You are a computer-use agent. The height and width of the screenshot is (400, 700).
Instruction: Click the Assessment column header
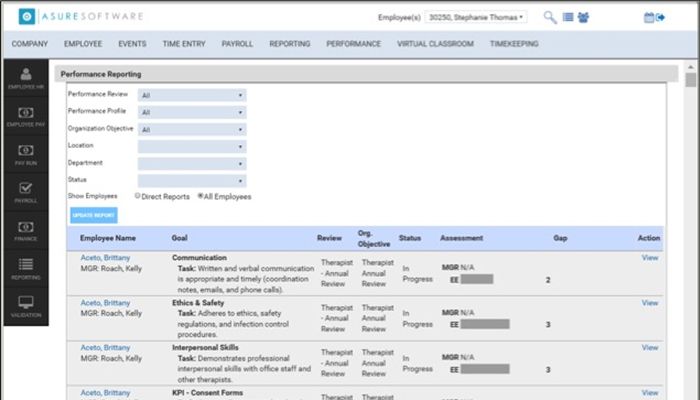(462, 238)
